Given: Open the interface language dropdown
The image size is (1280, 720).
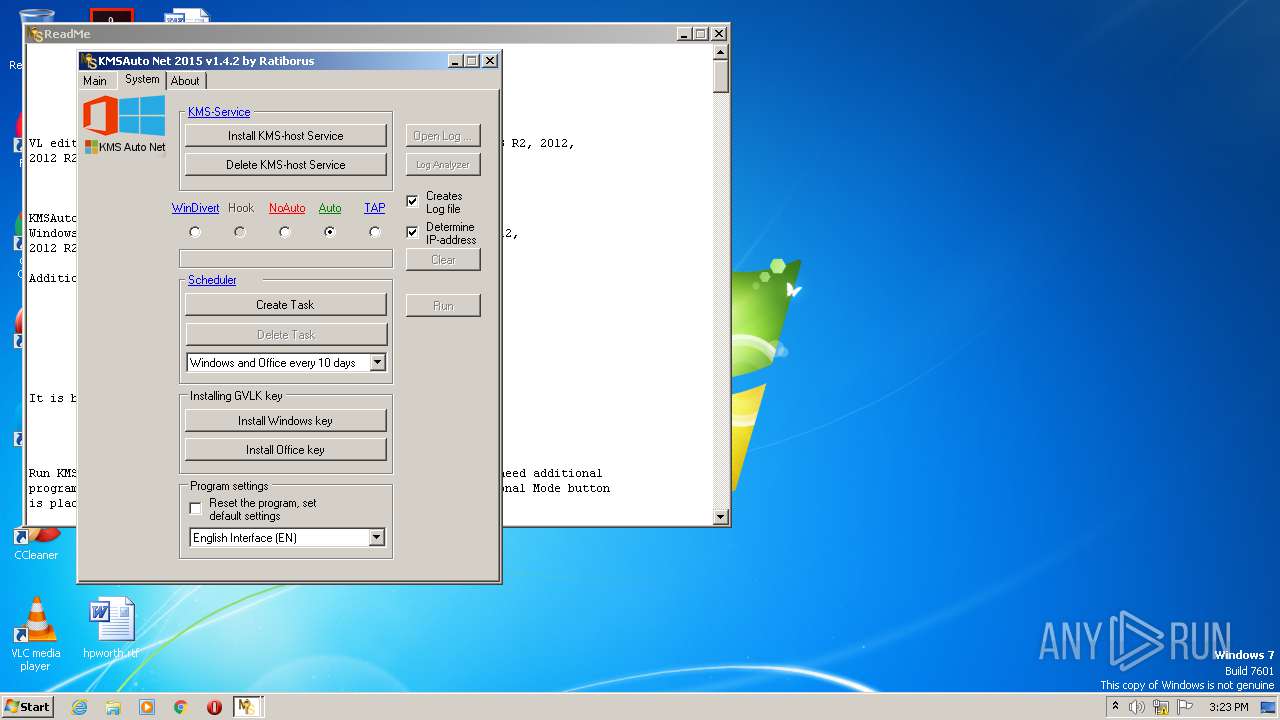Looking at the screenshot, I should tap(376, 538).
